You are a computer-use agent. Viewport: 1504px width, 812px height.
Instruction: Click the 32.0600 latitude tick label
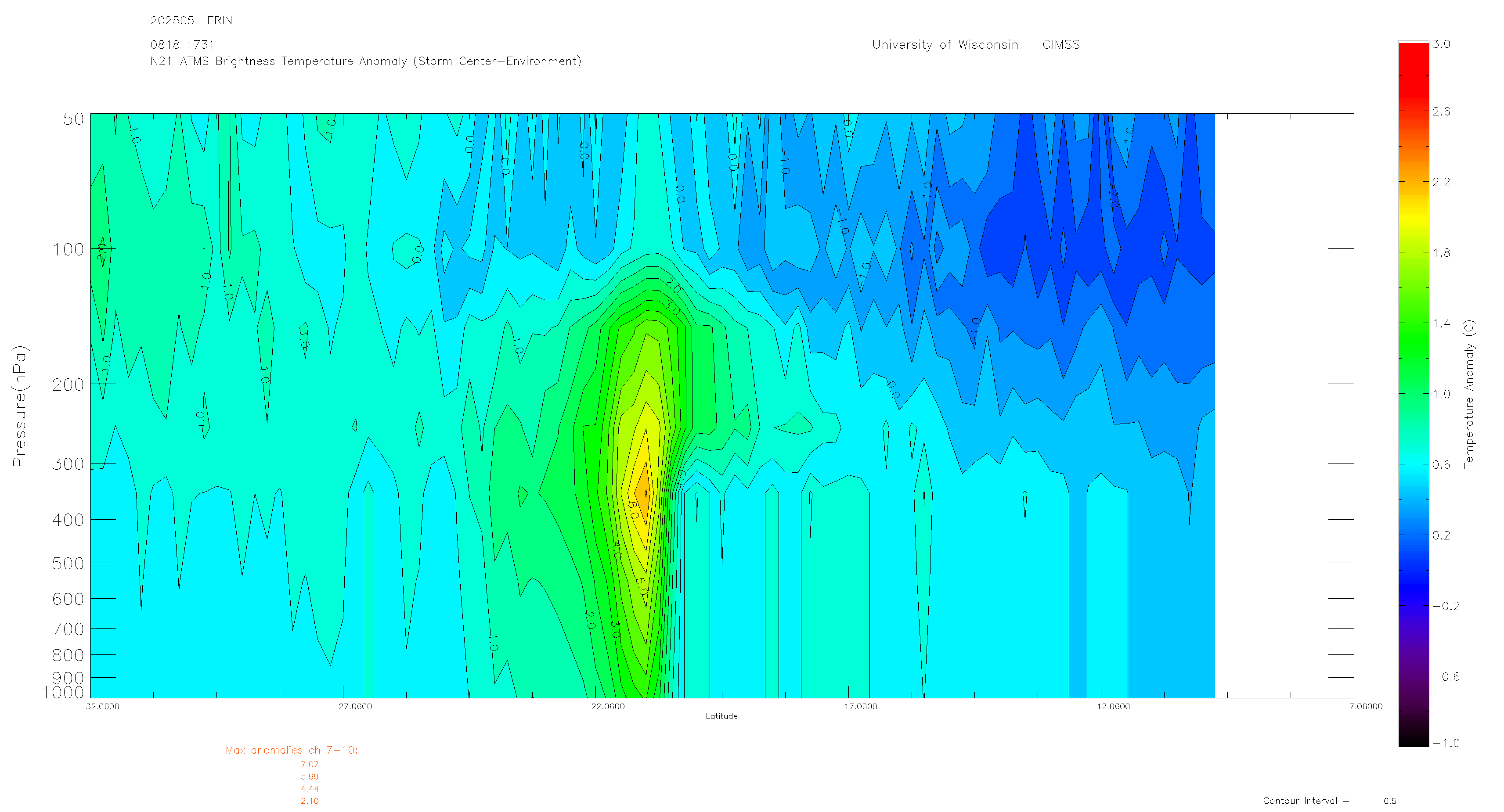click(x=102, y=707)
